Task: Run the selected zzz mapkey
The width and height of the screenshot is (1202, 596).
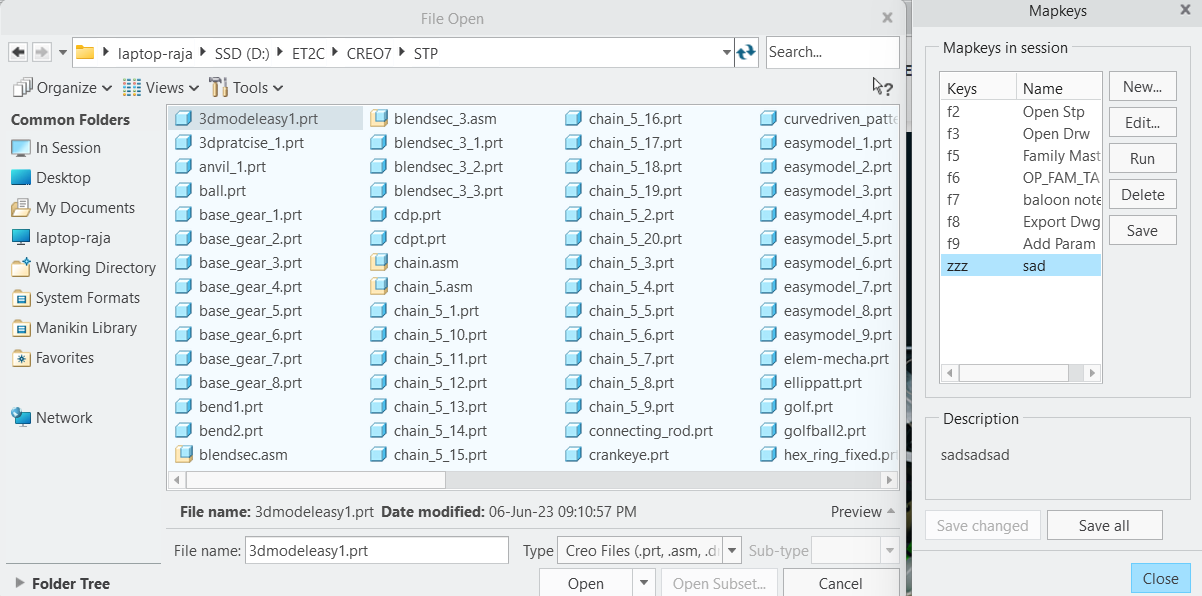Action: 1142,157
